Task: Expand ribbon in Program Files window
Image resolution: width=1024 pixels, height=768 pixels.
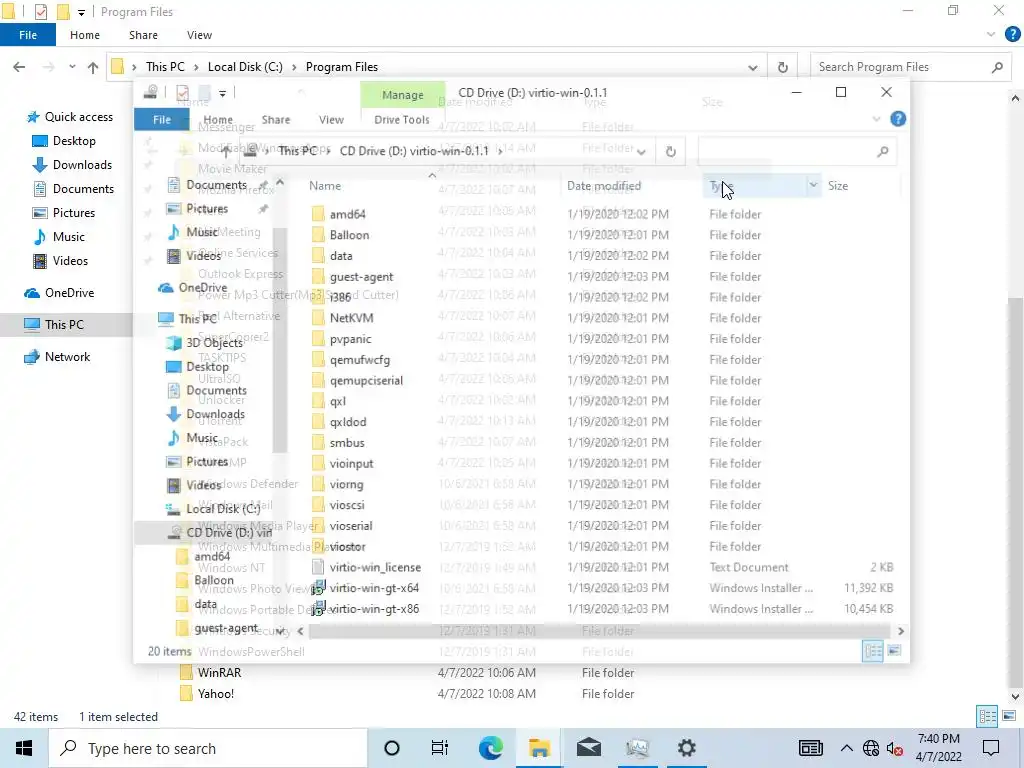Action: click(991, 35)
